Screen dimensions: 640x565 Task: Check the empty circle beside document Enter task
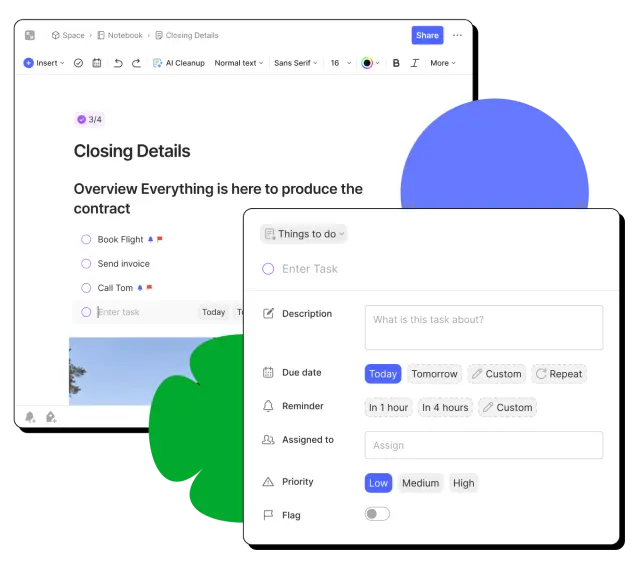point(86,312)
